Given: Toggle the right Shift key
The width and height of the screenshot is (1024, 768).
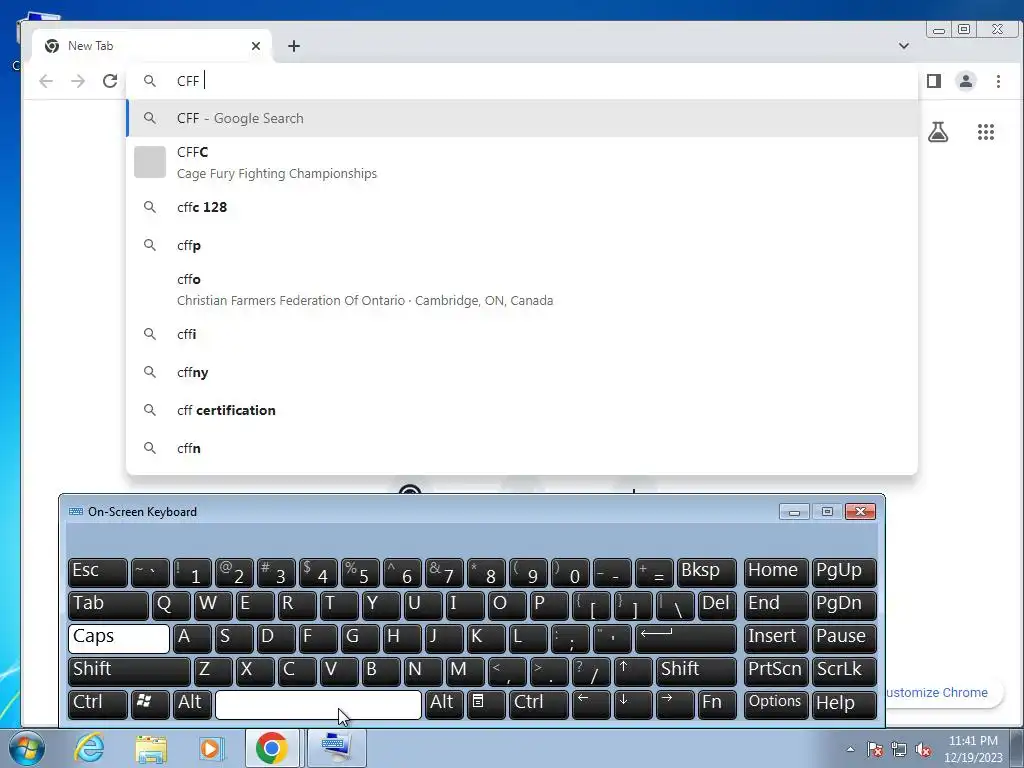Looking at the screenshot, I should tap(696, 671).
